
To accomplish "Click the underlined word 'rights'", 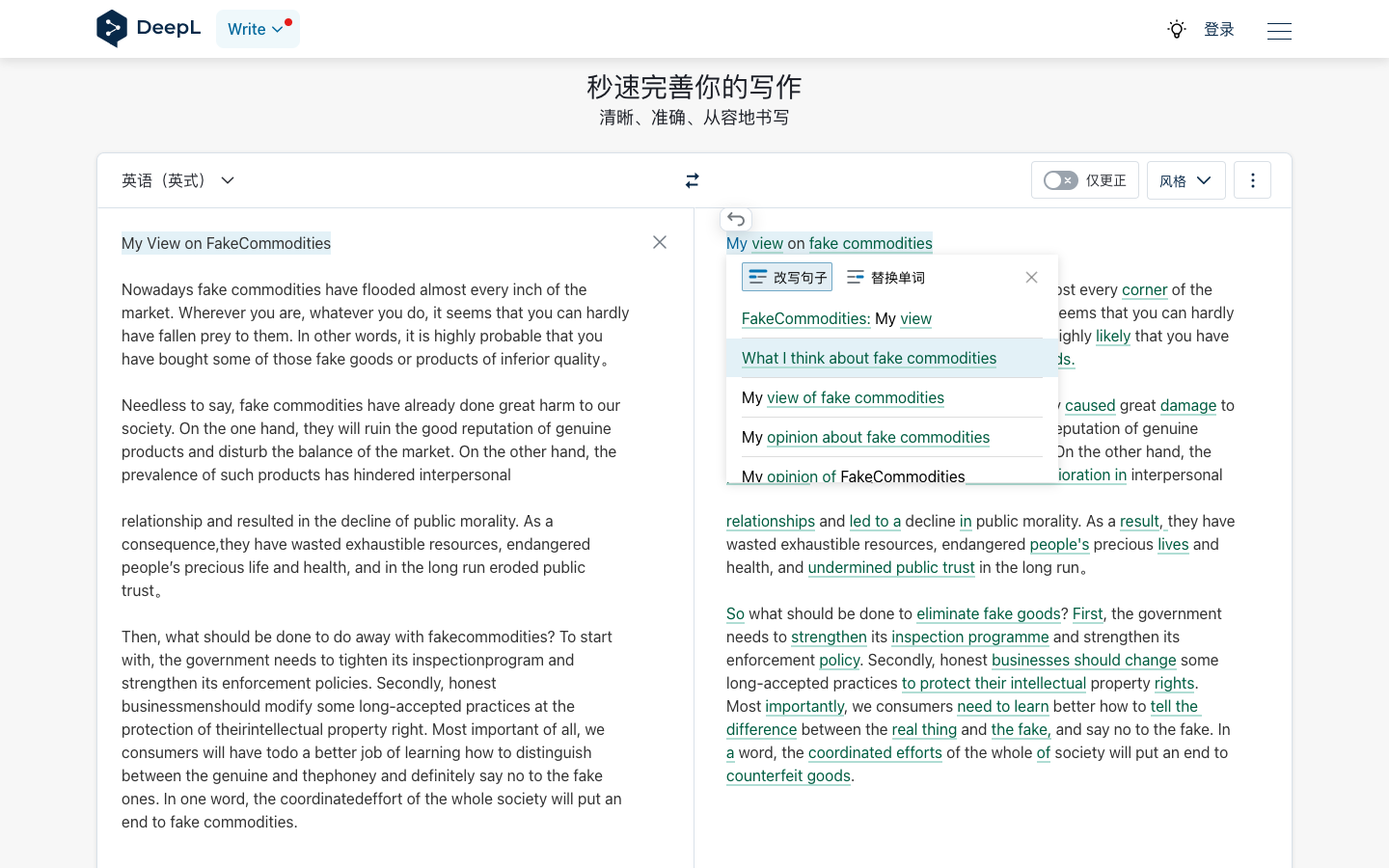I will pyautogui.click(x=1174, y=683).
